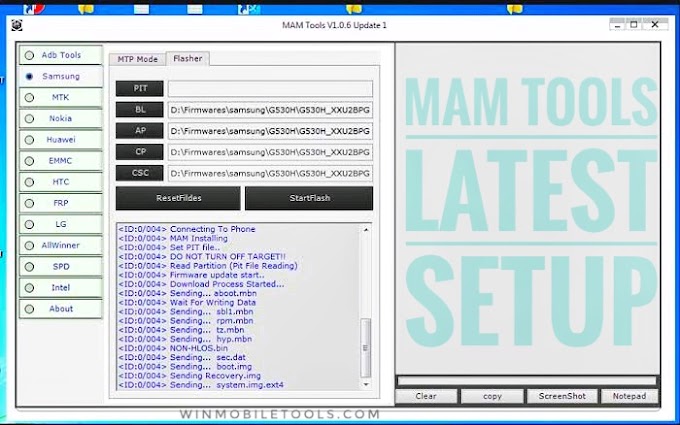Pick the EMMC radio option
The height and width of the screenshot is (425, 680).
(60, 161)
